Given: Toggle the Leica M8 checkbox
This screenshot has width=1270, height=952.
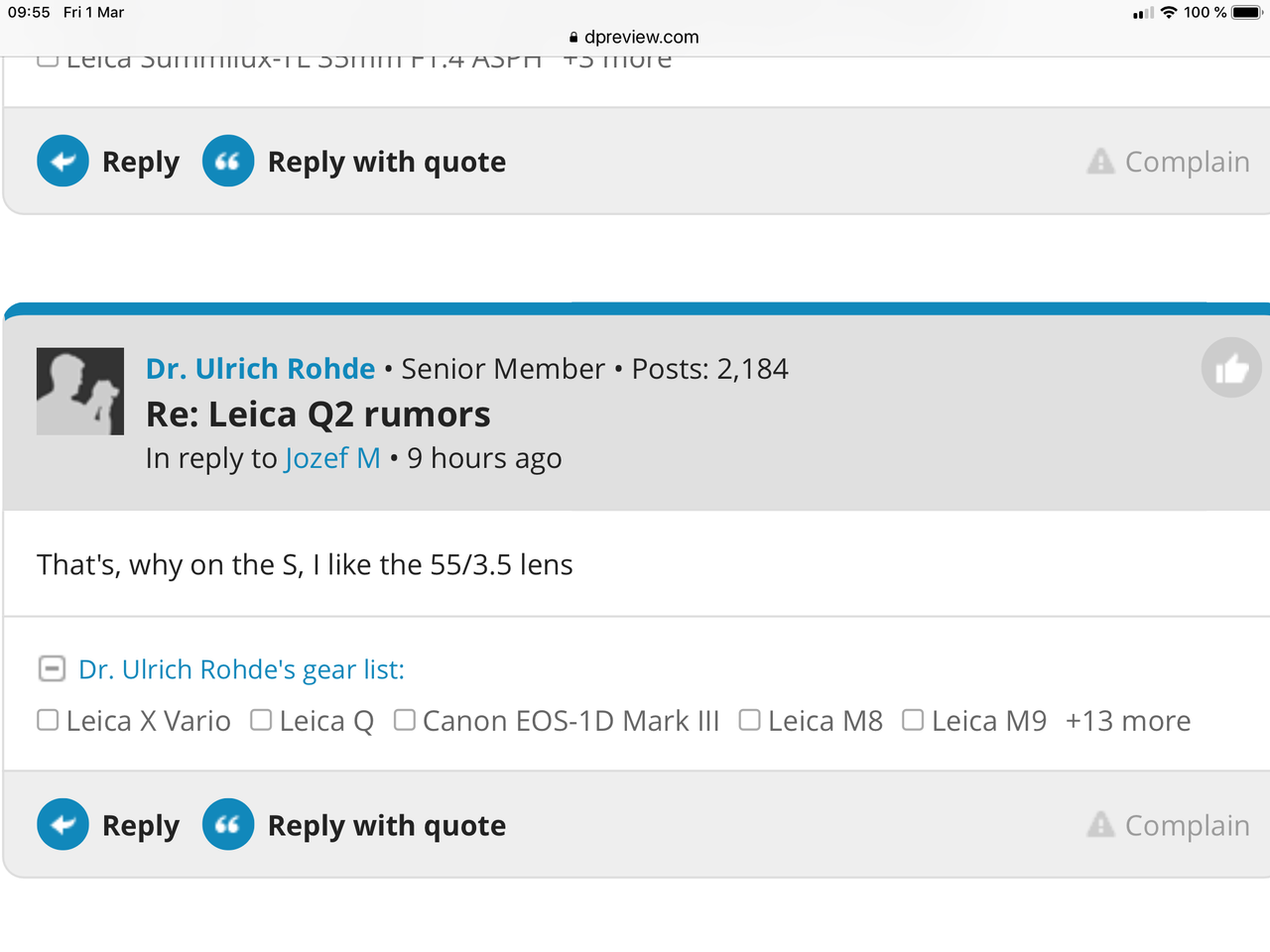Looking at the screenshot, I should [x=750, y=720].
